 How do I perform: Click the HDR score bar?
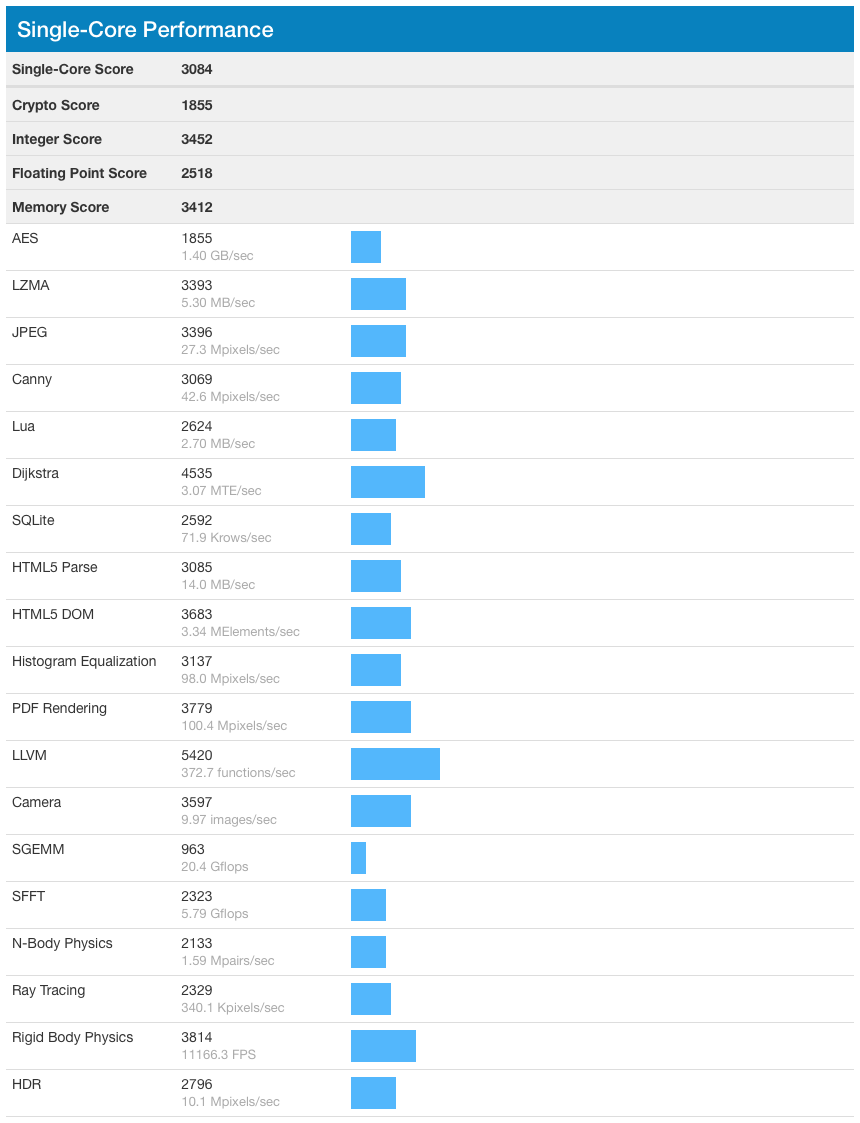click(373, 1093)
